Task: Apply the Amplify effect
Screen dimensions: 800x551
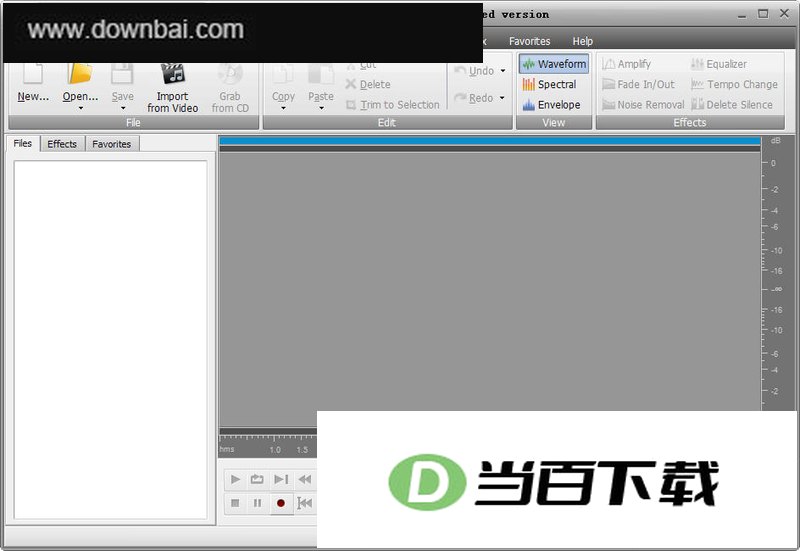Action: point(627,64)
